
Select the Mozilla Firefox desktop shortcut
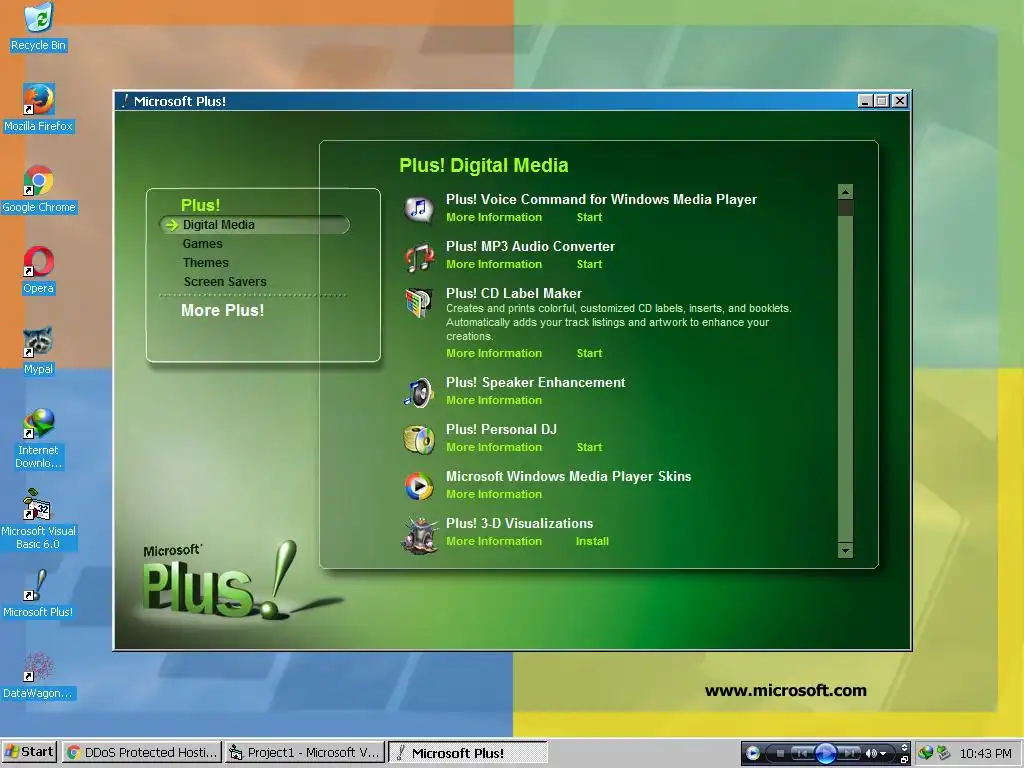[38, 108]
